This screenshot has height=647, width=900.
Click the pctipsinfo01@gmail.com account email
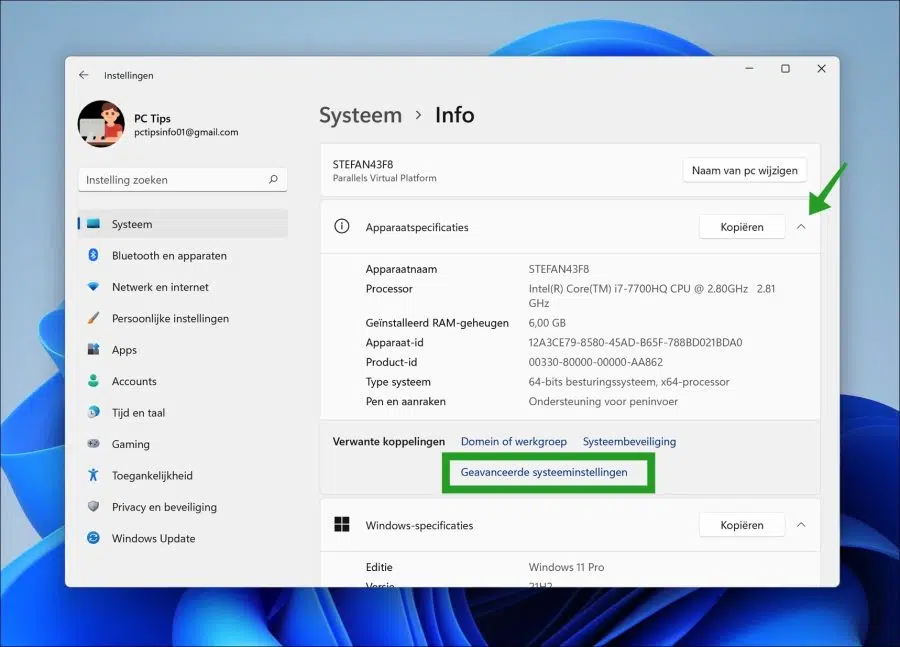point(186,132)
